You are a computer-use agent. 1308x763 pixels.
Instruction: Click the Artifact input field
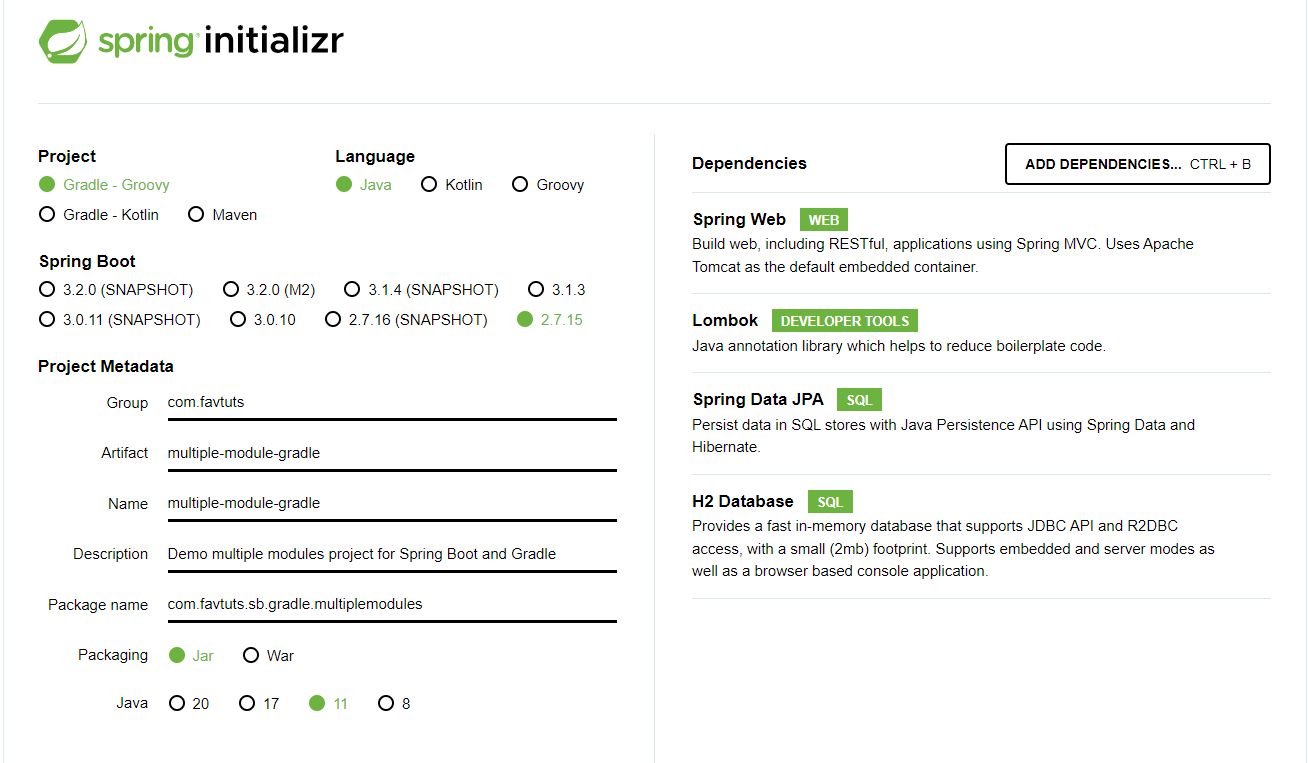point(391,453)
